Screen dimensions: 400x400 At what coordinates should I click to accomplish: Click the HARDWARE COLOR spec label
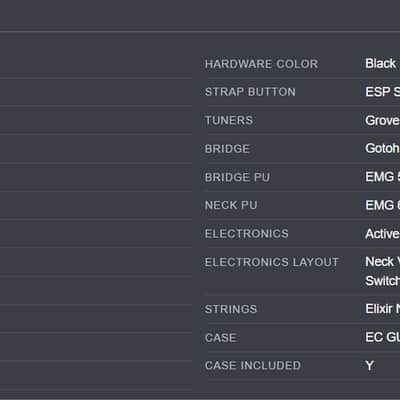(261, 64)
